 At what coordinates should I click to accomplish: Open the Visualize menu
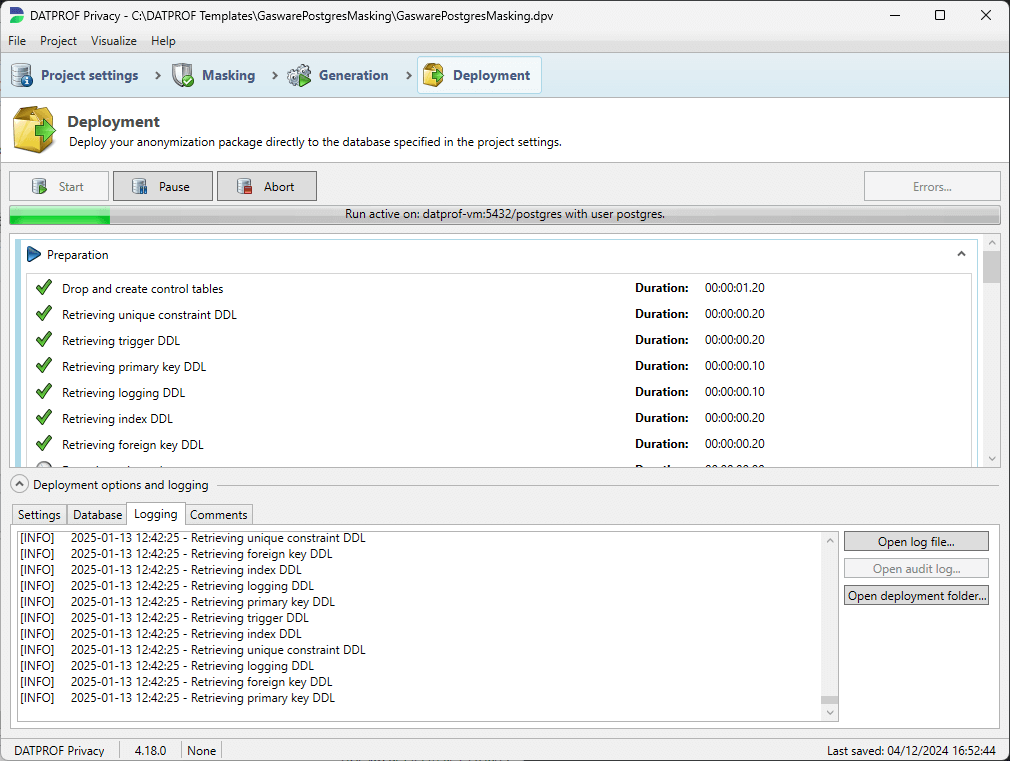(x=113, y=41)
